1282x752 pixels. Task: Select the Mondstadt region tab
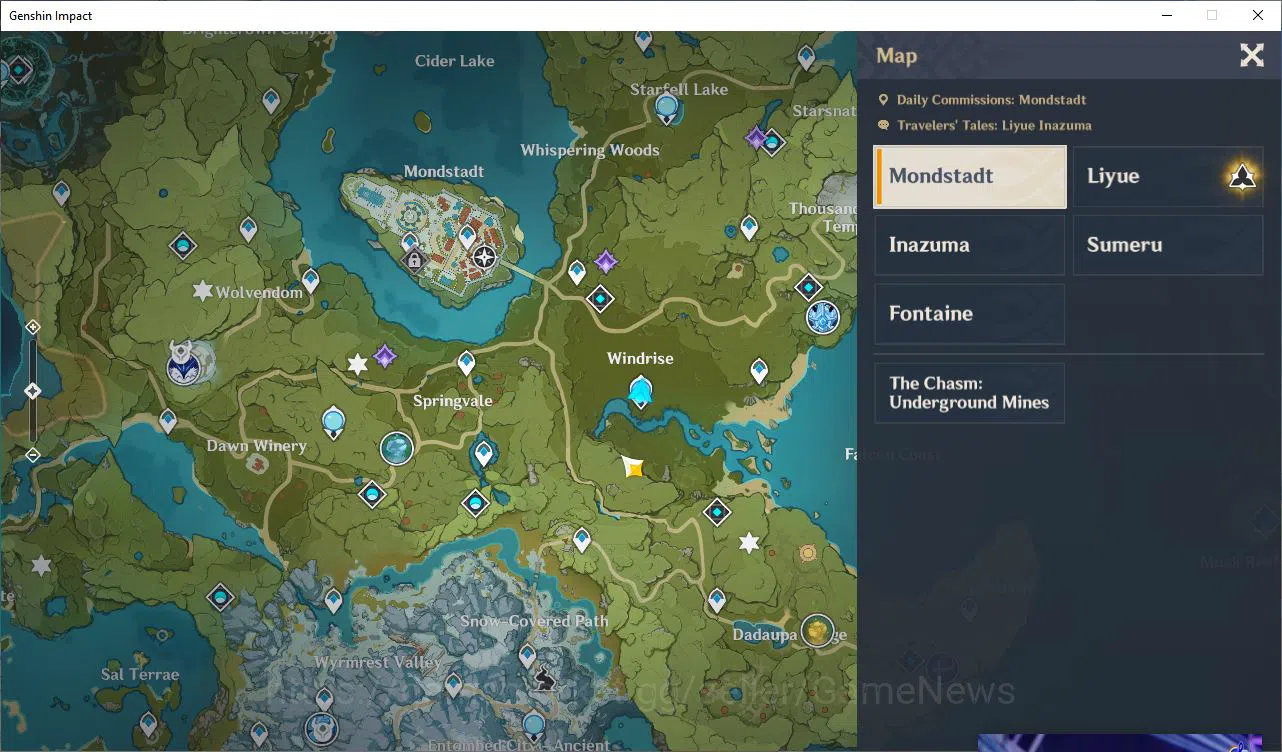pos(970,176)
